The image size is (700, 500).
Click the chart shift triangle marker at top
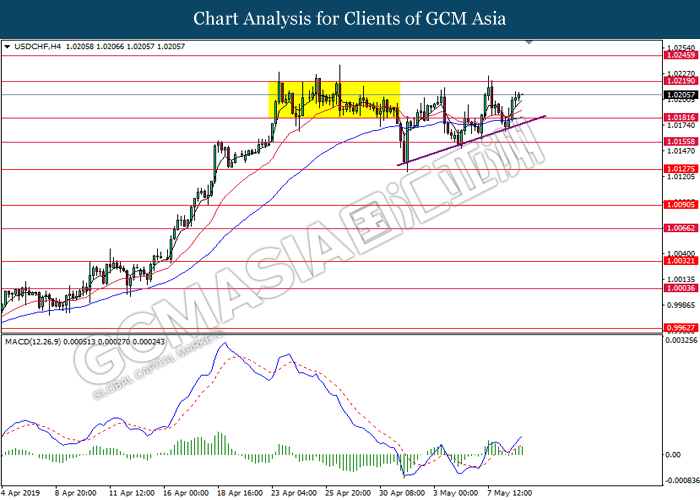[529, 42]
